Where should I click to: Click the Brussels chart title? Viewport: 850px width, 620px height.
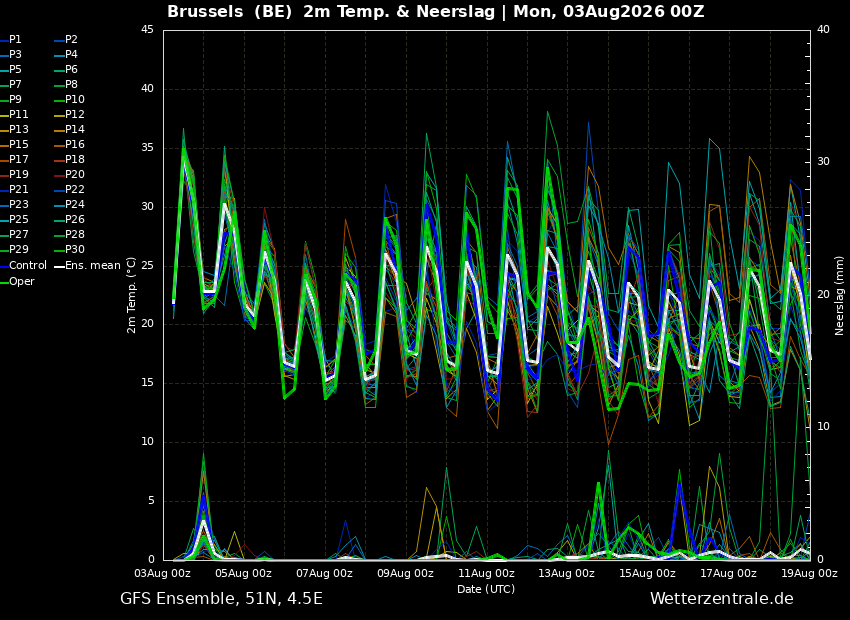[205, 11]
